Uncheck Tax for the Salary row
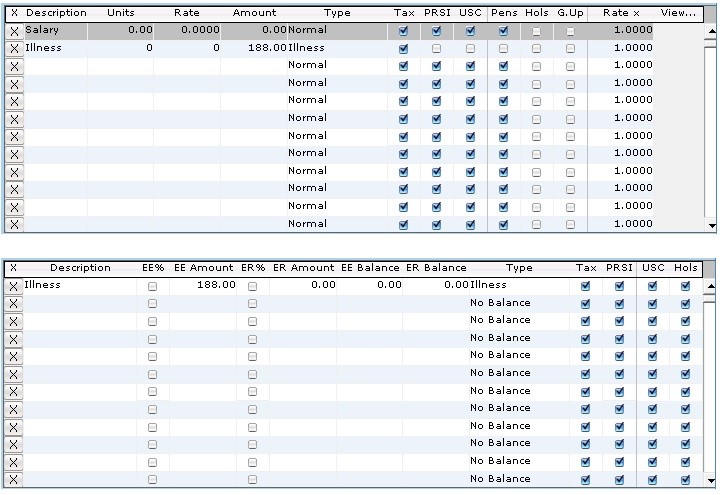Viewport: 720px width, 495px height. [x=403, y=31]
